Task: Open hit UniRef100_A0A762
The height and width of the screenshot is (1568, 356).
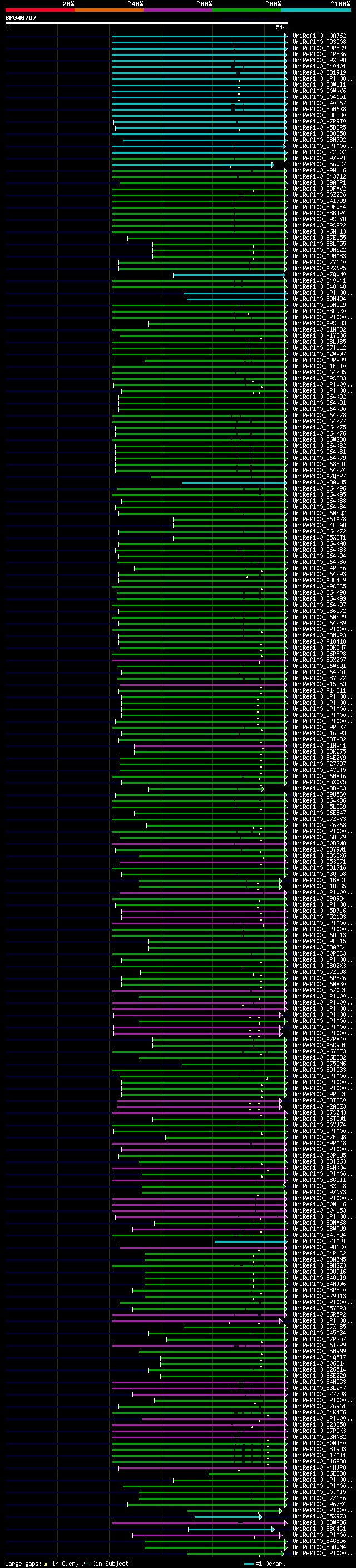Action: click(319, 36)
